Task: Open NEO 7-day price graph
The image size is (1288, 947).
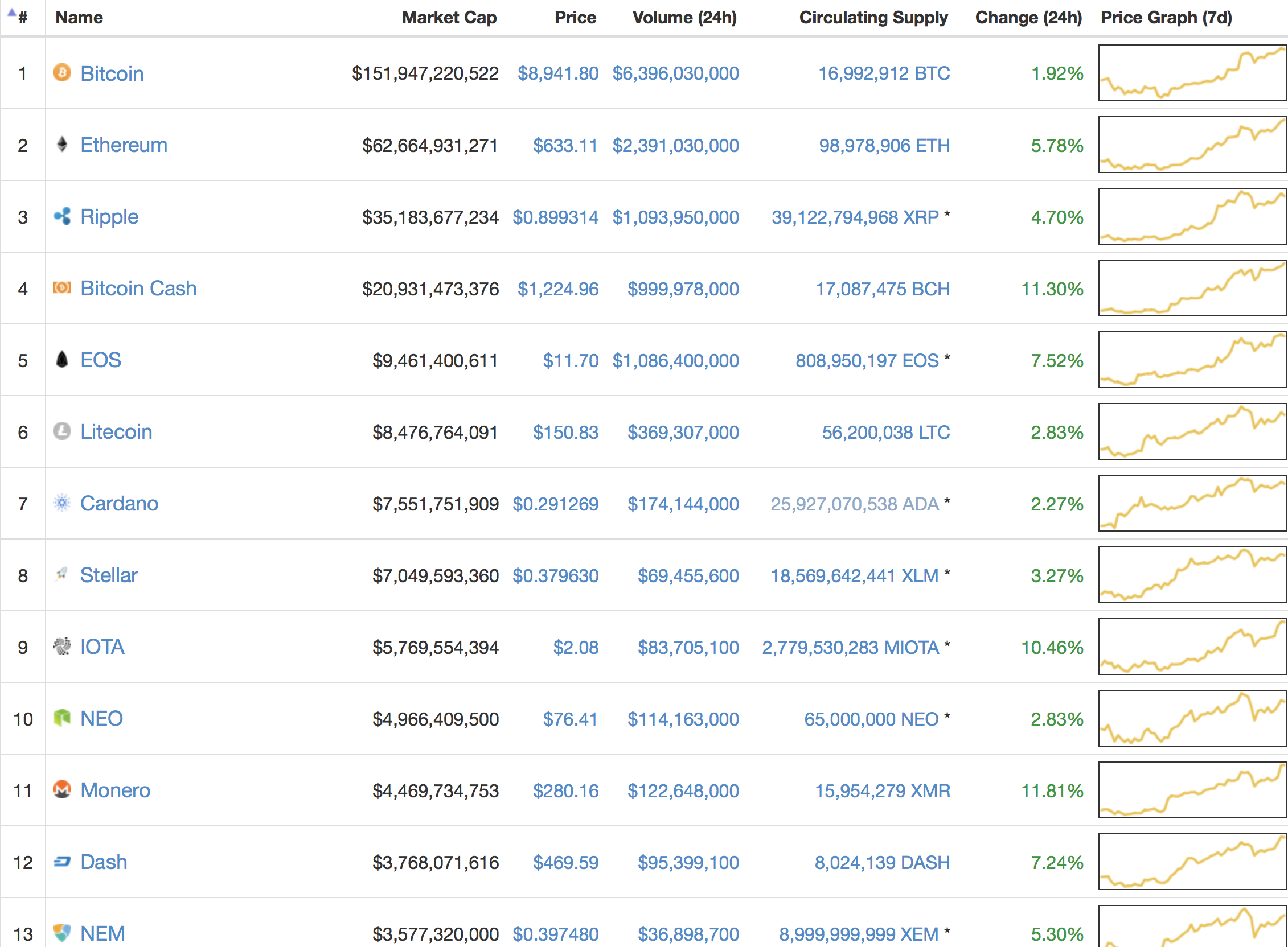Action: pyautogui.click(x=1192, y=718)
